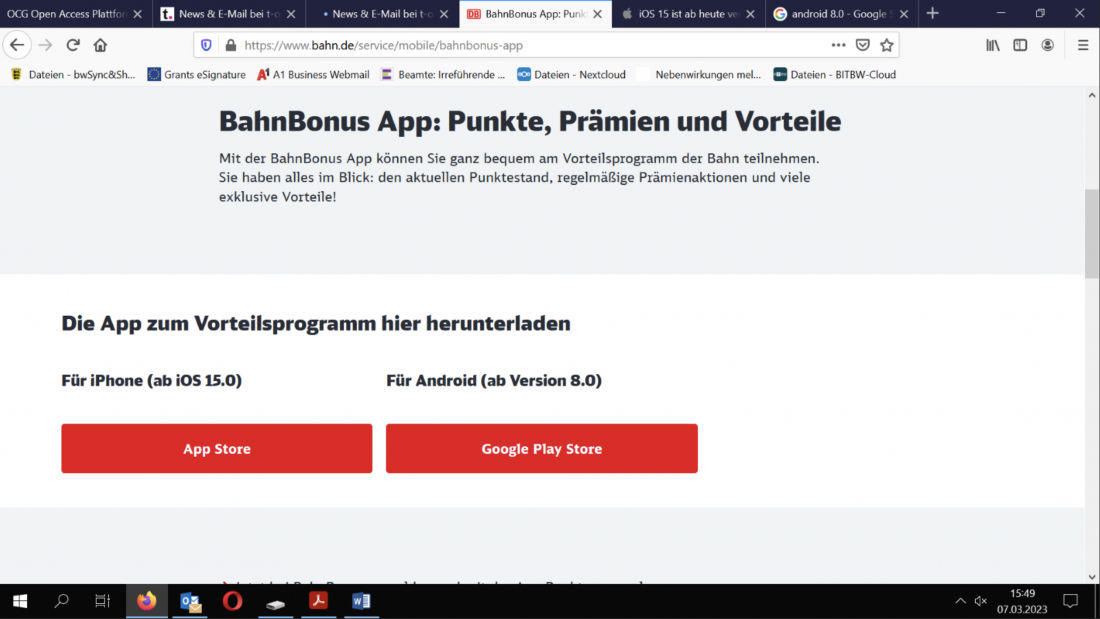Open the hamburger application menu

(1082, 45)
